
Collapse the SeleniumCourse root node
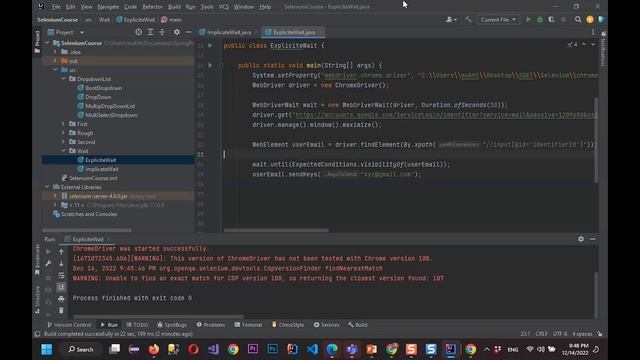(x=48, y=43)
